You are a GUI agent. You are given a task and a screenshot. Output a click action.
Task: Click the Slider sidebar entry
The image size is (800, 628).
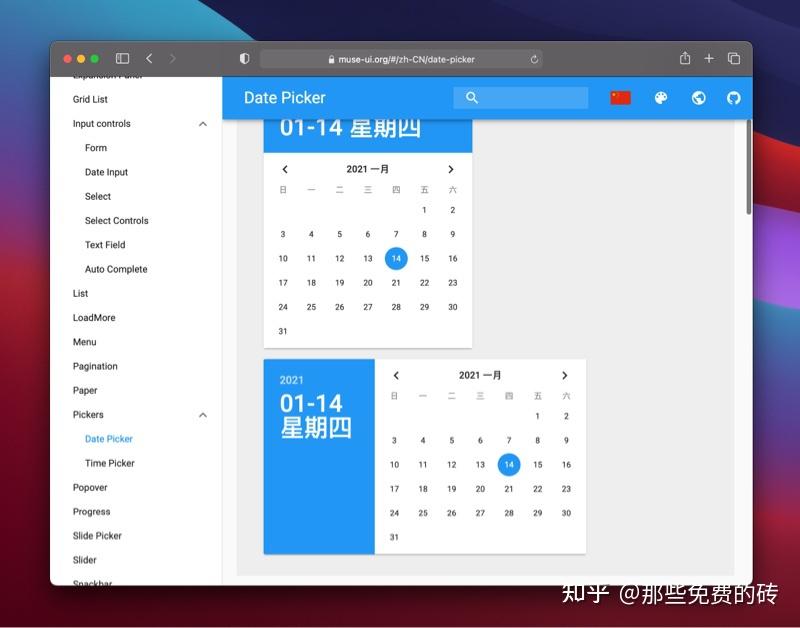pyautogui.click(x=84, y=559)
